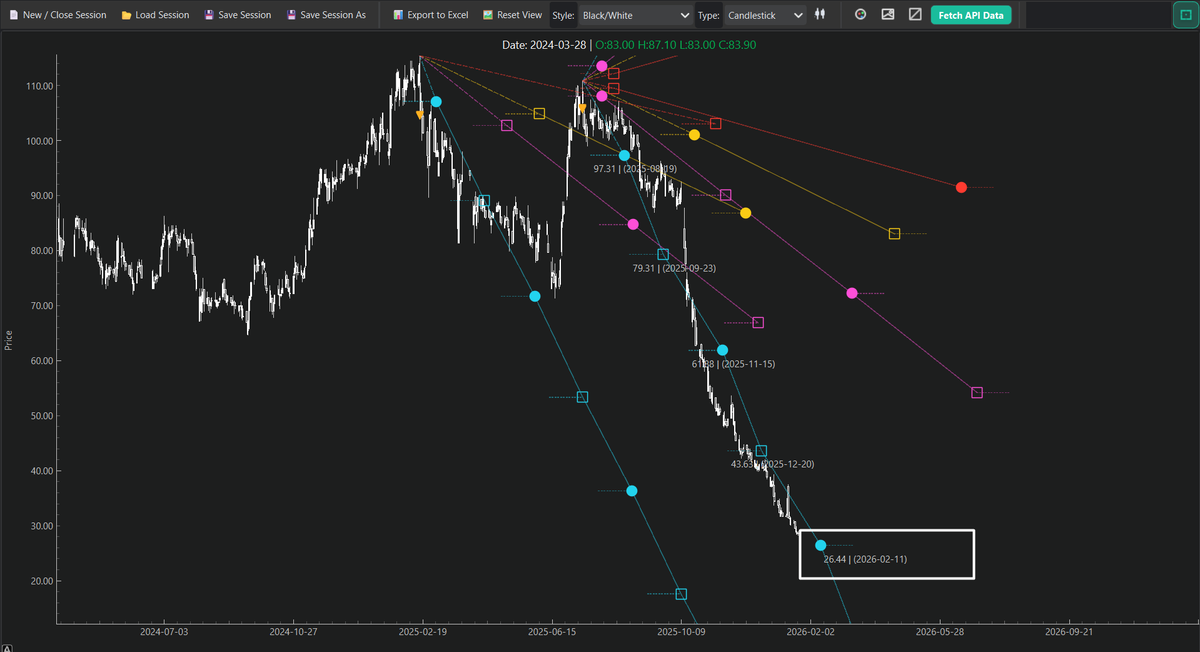Click the 2025-02-19 date axis label
Image resolution: width=1200 pixels, height=652 pixels.
coord(422,632)
